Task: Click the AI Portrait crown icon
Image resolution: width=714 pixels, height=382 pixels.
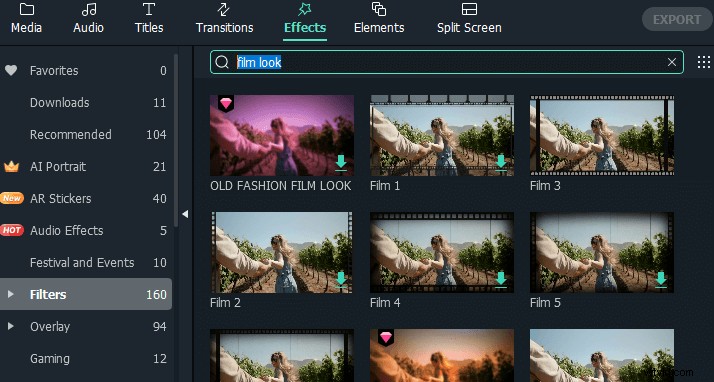Action: coord(11,167)
